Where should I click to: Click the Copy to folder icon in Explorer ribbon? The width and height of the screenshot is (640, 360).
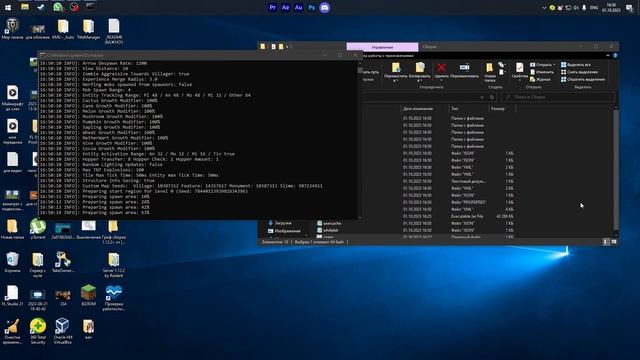coord(420,71)
